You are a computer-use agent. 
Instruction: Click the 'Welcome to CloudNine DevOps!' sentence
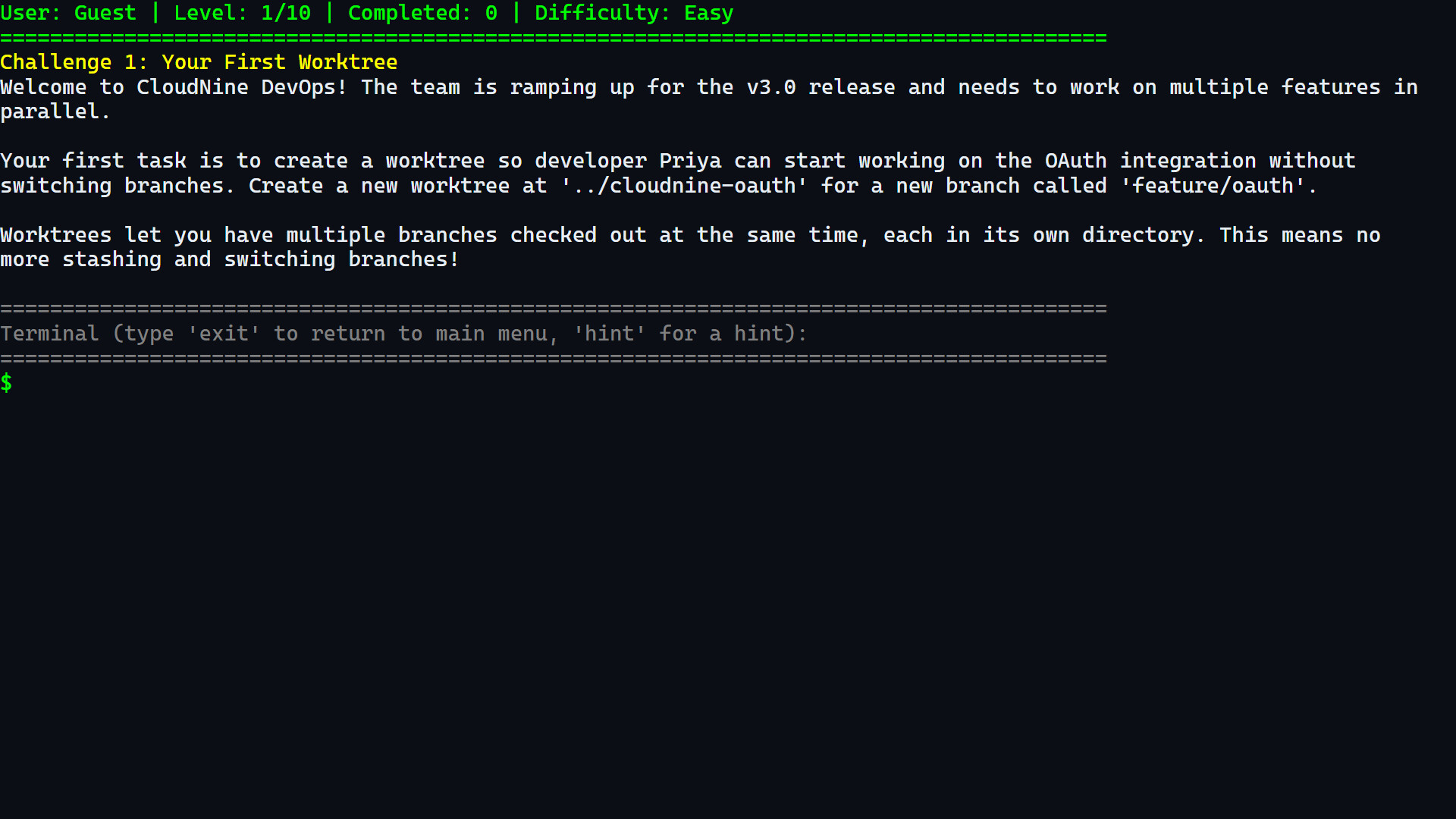point(174,87)
